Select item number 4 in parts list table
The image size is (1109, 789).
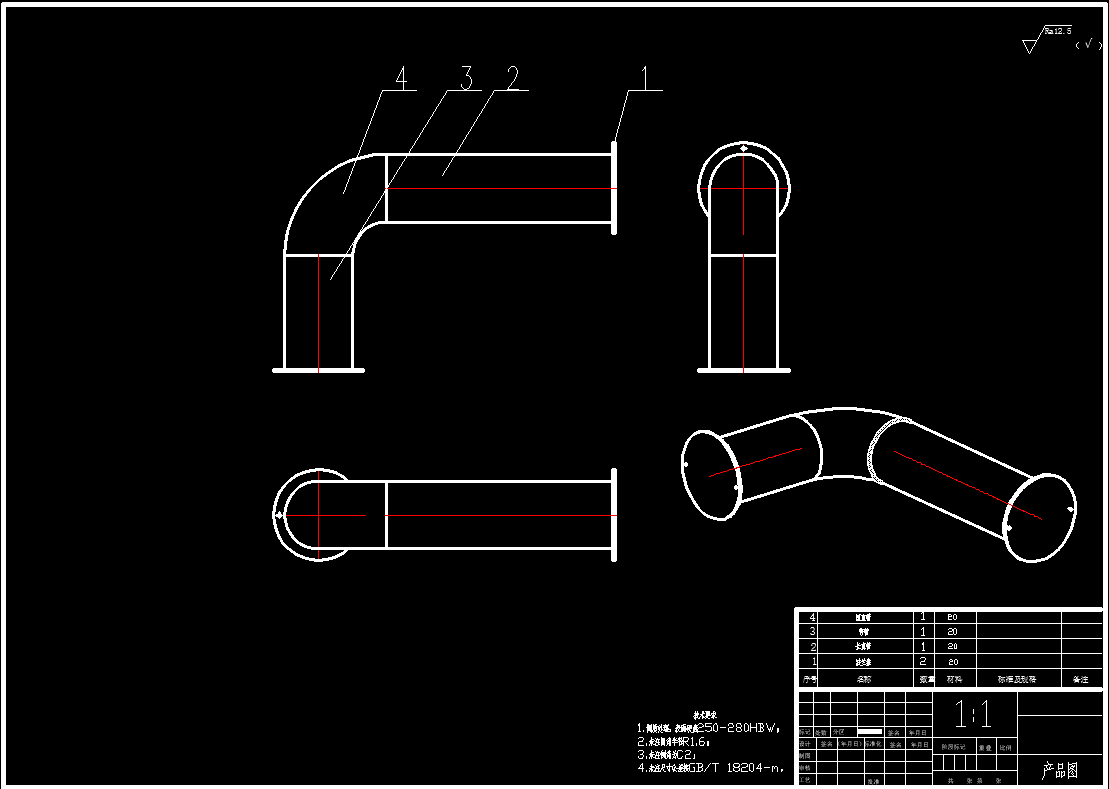coord(812,617)
